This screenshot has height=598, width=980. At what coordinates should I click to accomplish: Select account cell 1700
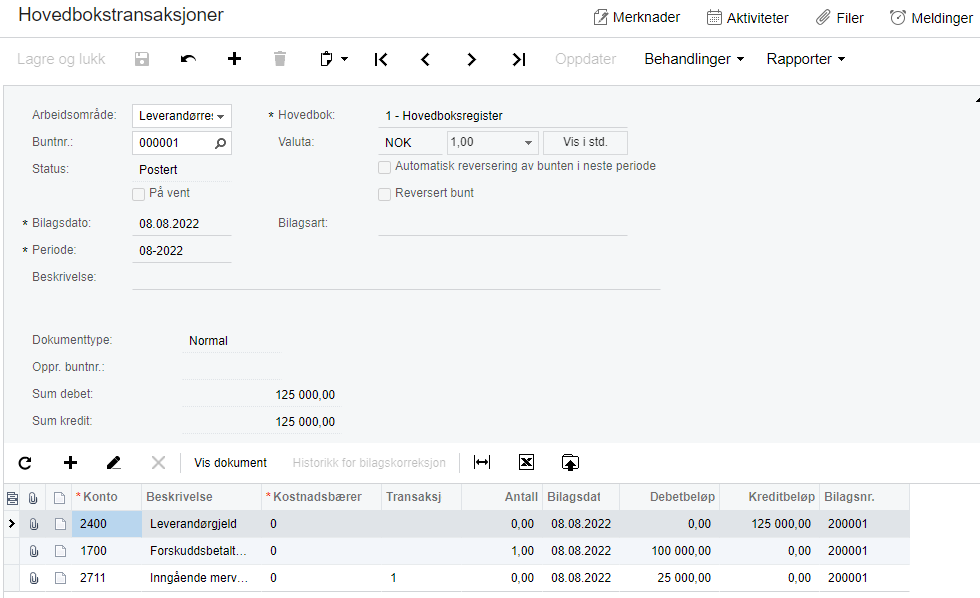coord(107,551)
